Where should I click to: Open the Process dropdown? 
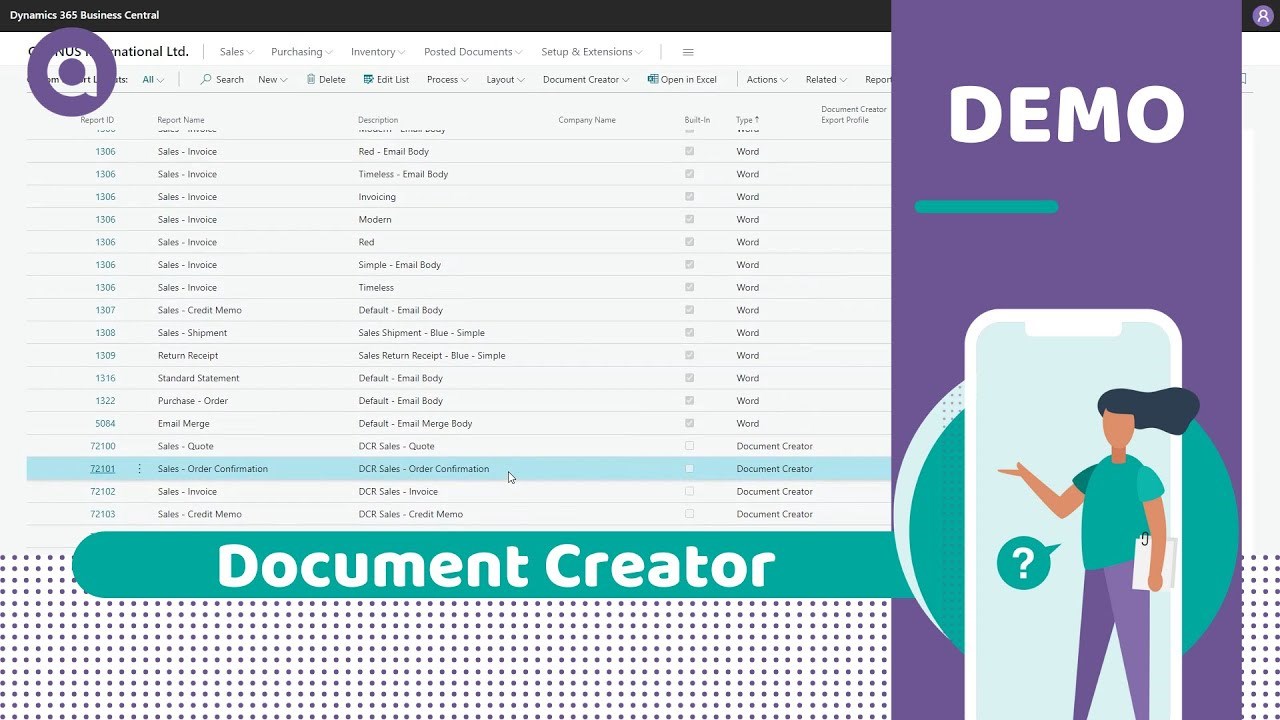pos(447,80)
